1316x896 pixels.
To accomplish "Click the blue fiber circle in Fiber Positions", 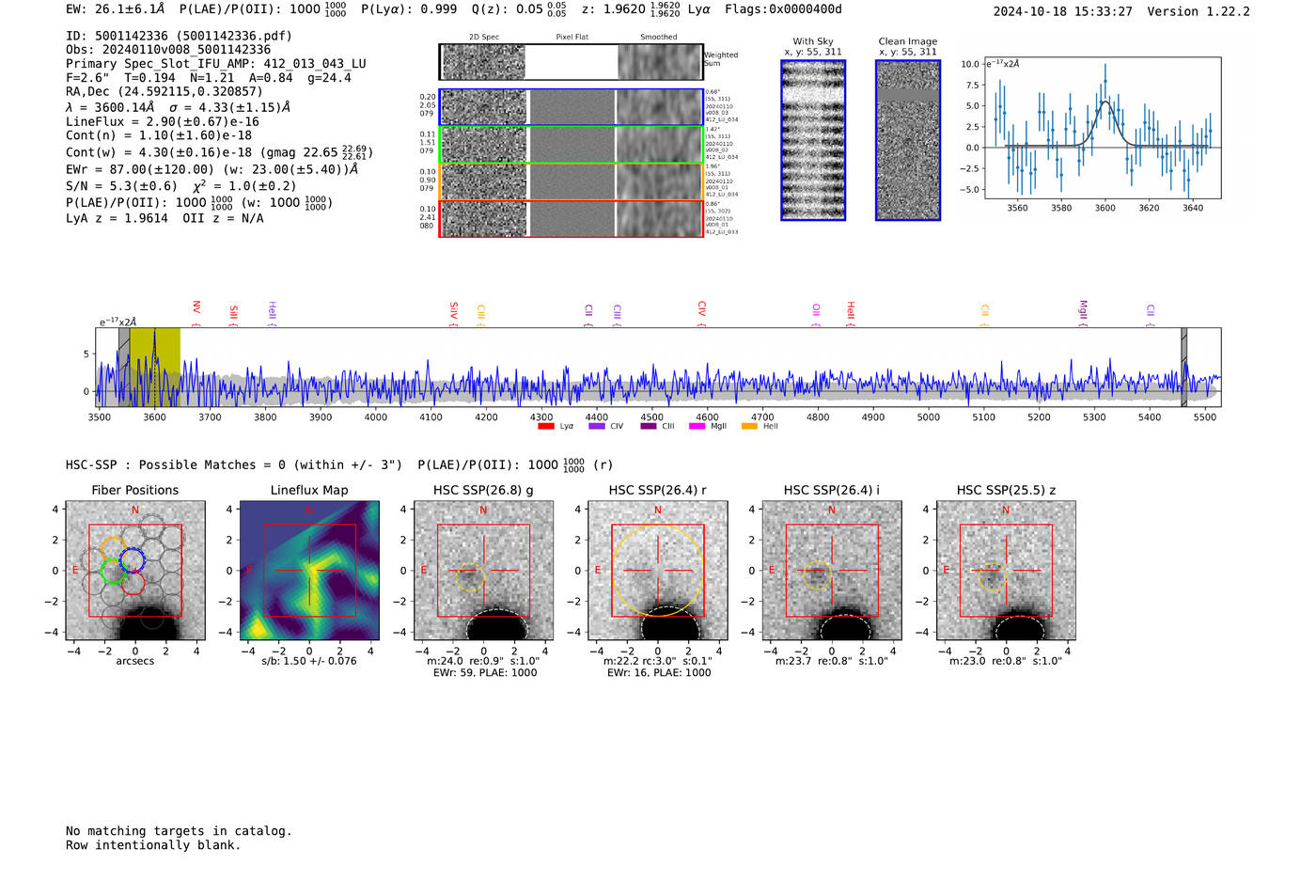I will 132,559.
